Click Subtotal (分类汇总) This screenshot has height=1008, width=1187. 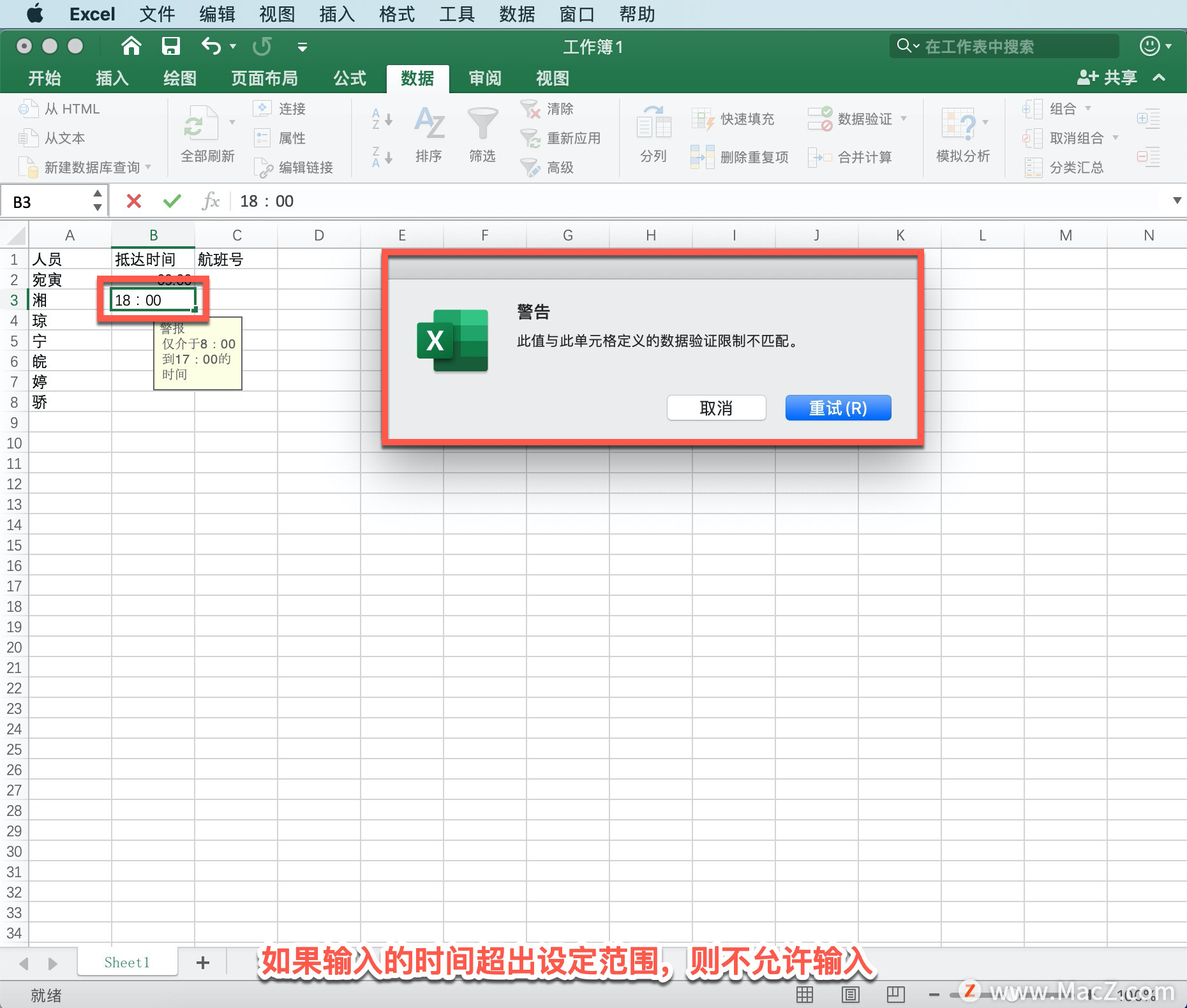click(x=1063, y=167)
